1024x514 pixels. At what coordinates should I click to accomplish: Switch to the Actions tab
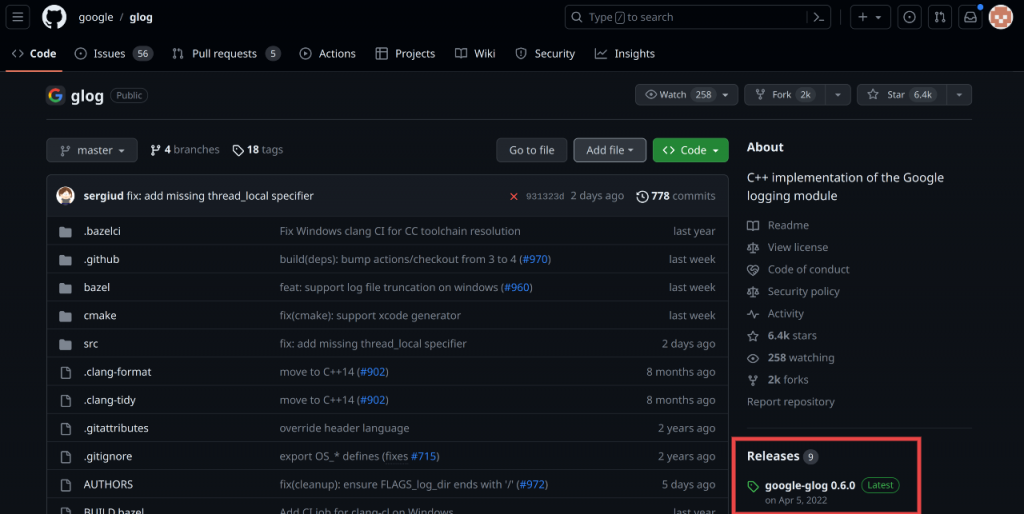coord(328,54)
